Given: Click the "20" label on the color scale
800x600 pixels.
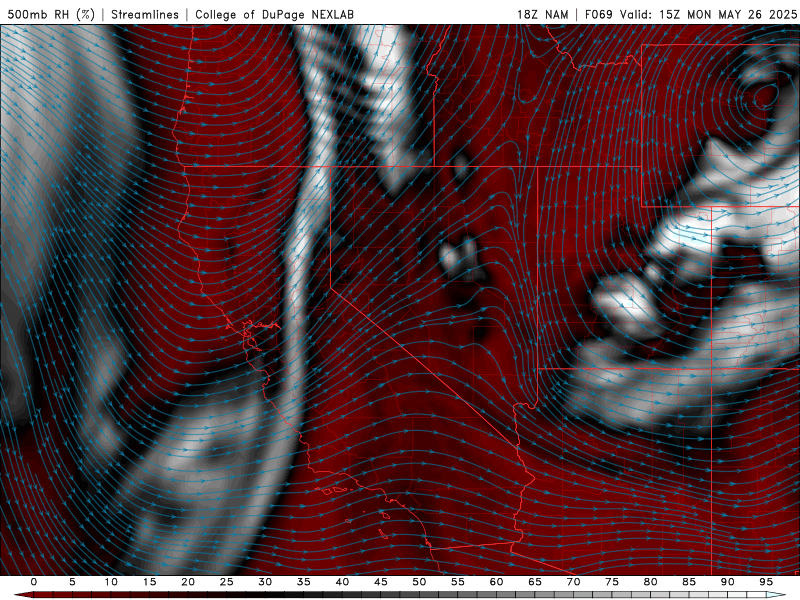Looking at the screenshot, I should 188,582.
